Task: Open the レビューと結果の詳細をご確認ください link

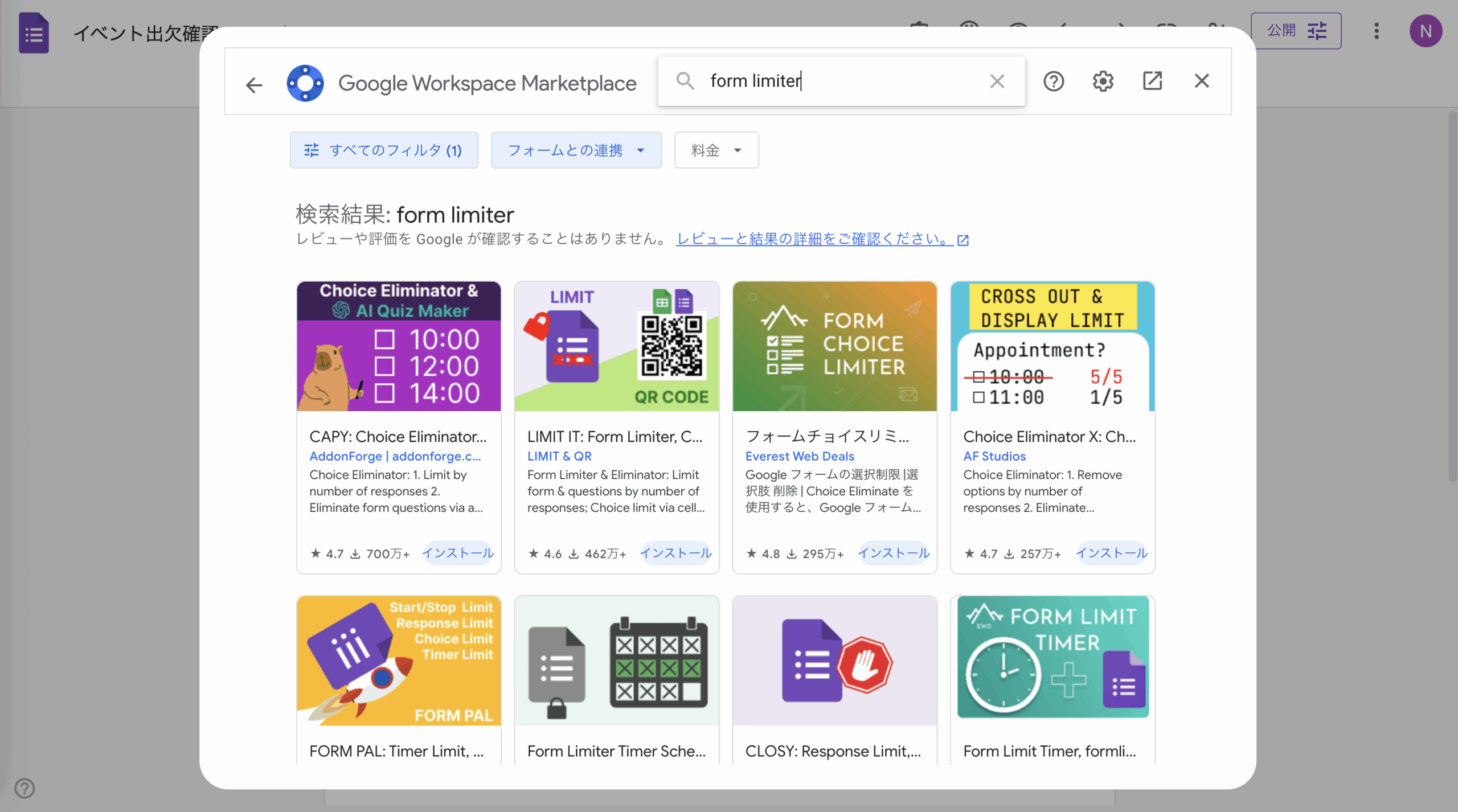Action: click(x=822, y=239)
